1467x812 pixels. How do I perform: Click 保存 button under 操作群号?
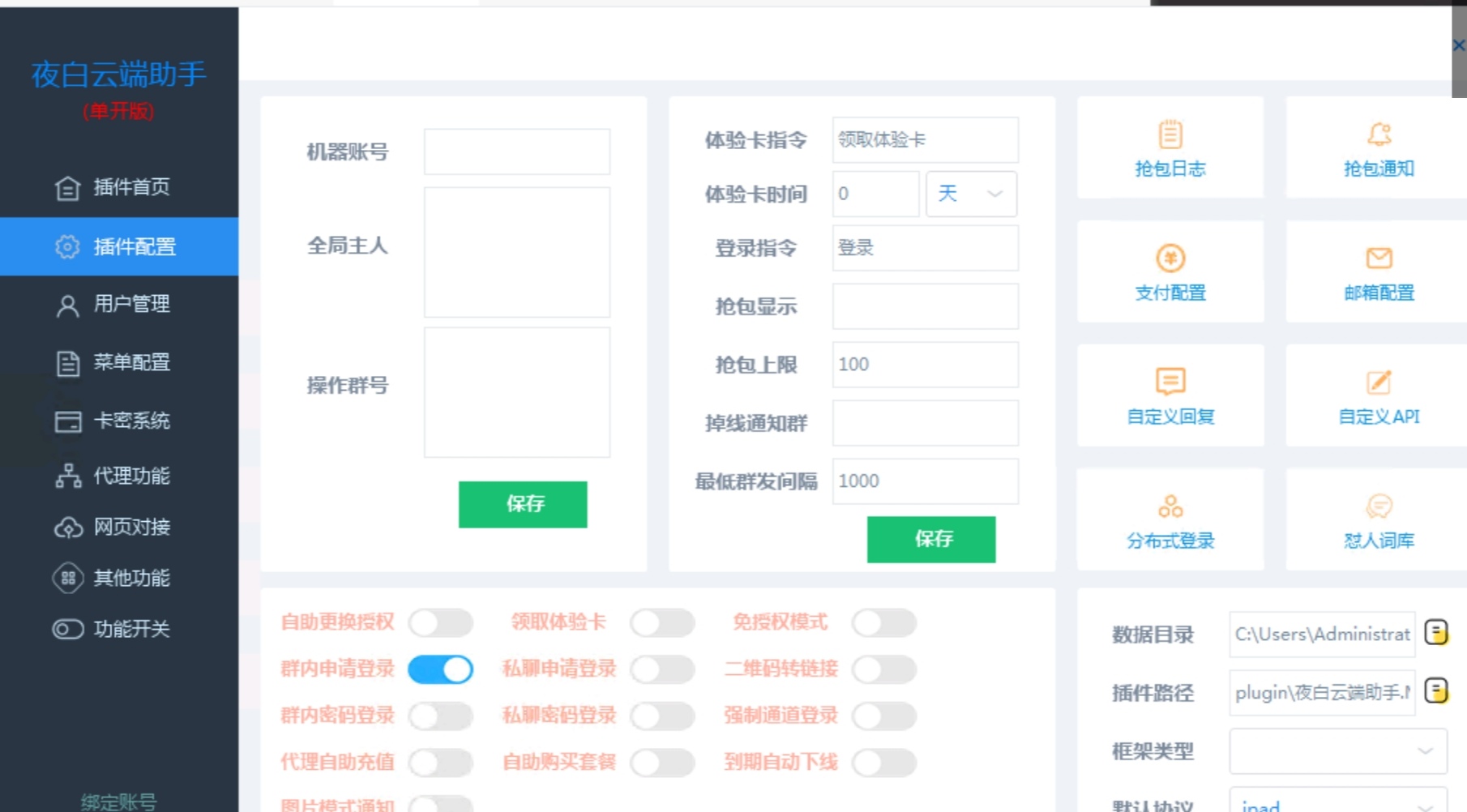tap(523, 504)
